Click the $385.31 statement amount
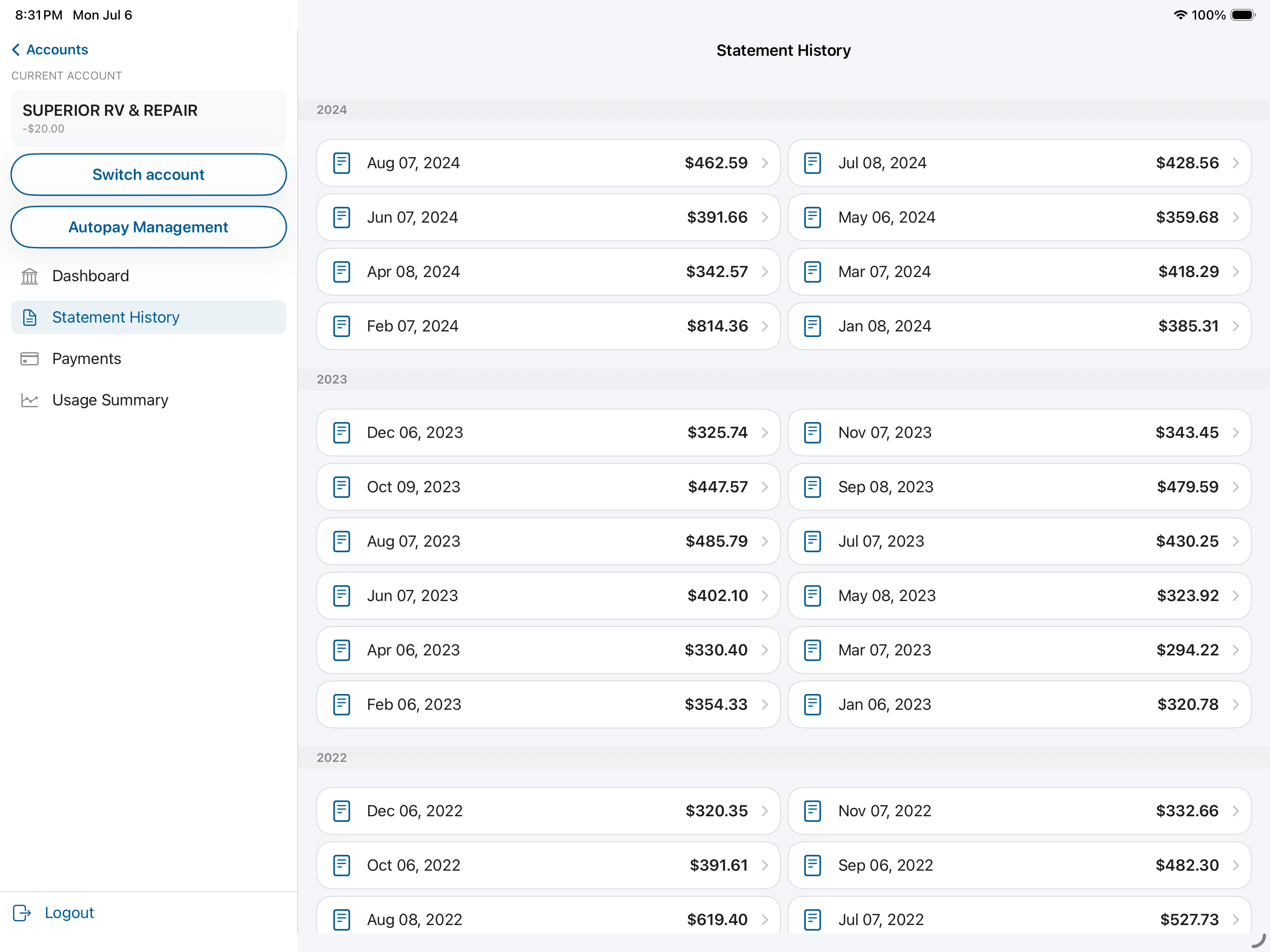1270x952 pixels. 1188,326
